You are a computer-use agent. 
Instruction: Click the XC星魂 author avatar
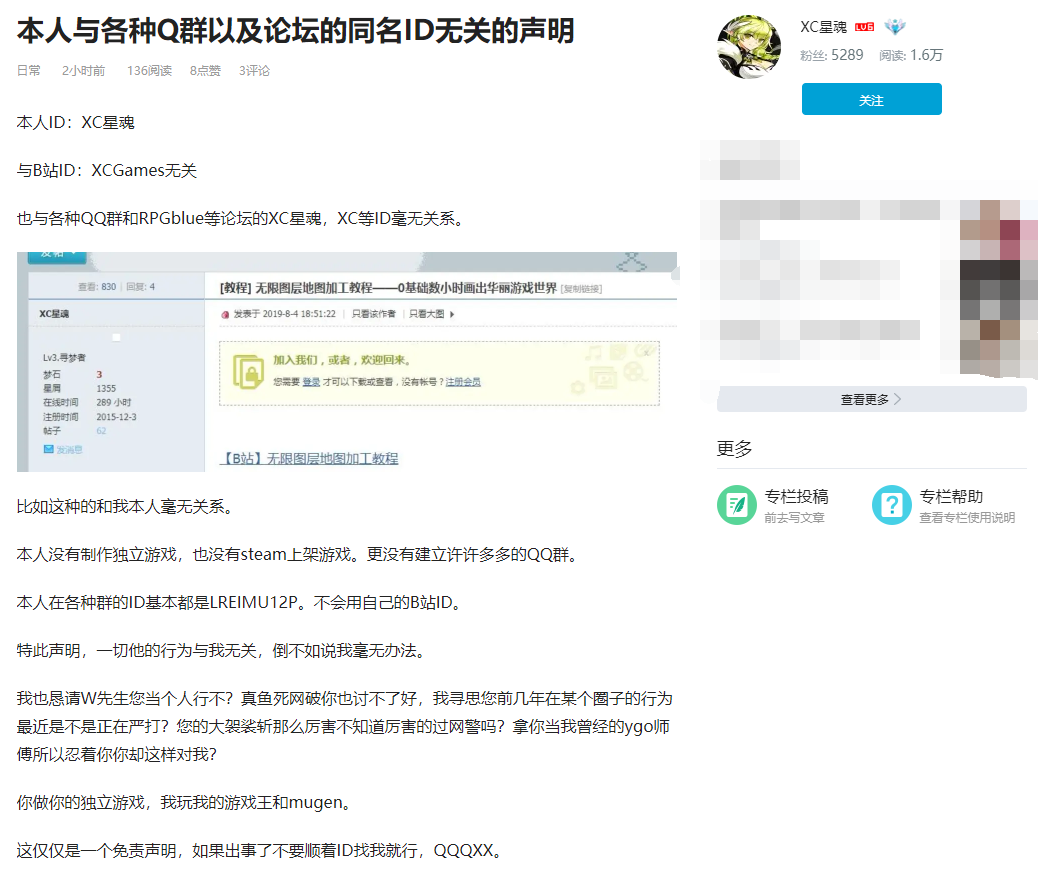coord(749,46)
